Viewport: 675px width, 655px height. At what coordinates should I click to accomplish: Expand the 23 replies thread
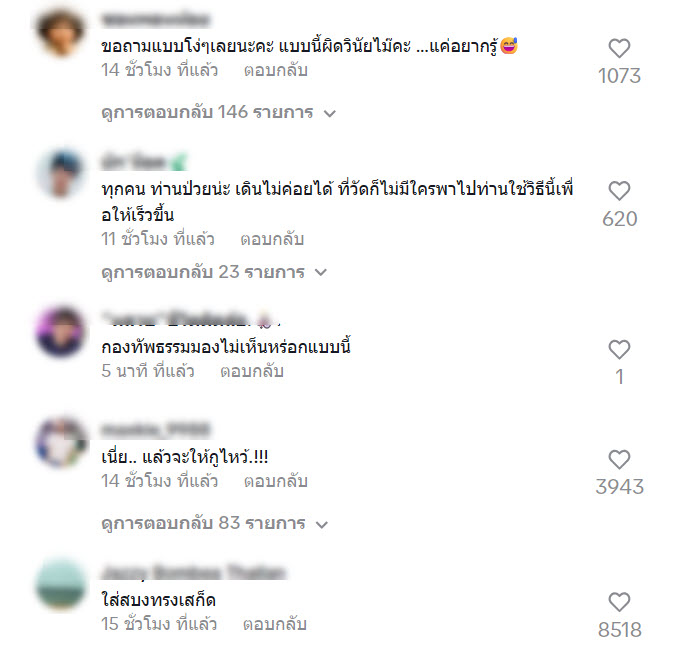[214, 272]
